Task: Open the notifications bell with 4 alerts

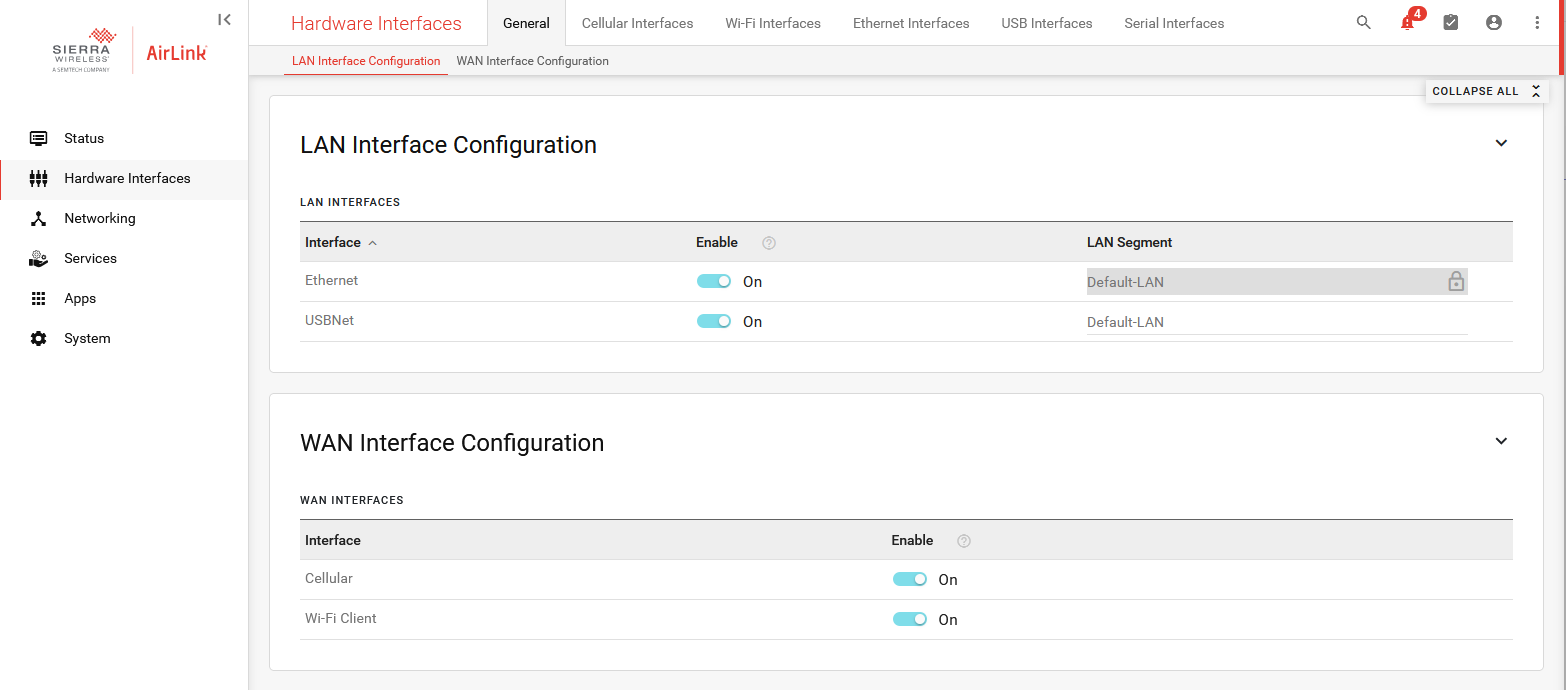Action: click(1408, 22)
